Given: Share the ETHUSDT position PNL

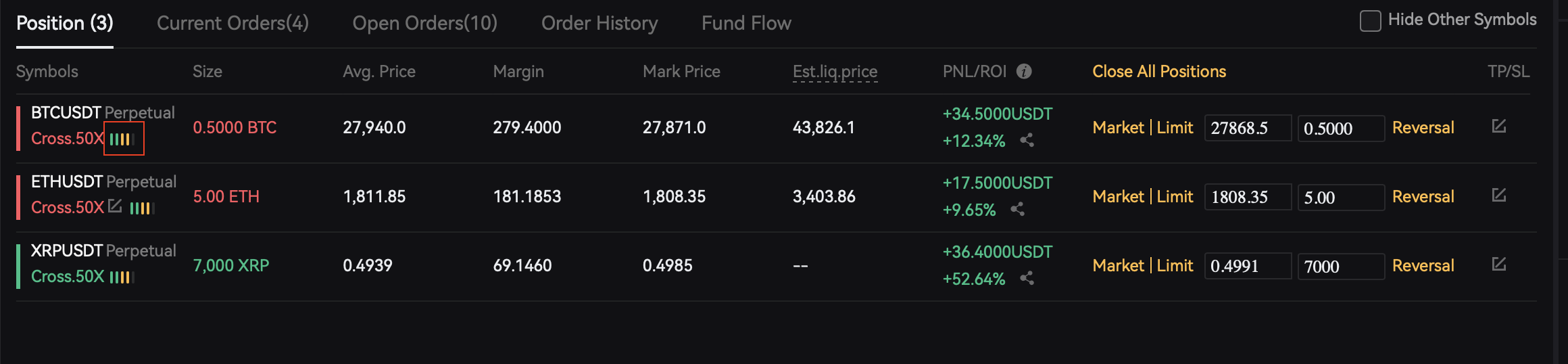Looking at the screenshot, I should (x=1017, y=209).
